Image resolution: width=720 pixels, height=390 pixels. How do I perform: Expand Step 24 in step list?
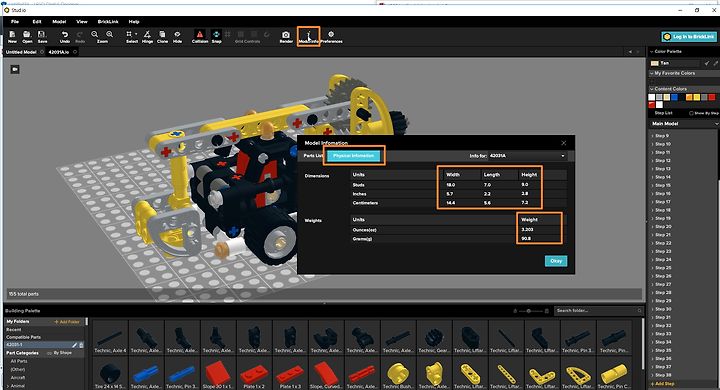coord(652,260)
